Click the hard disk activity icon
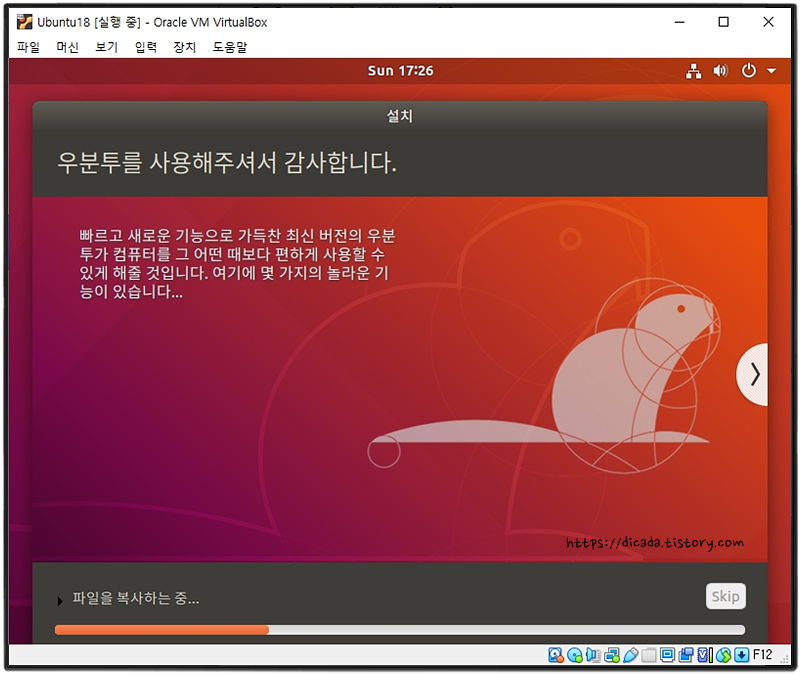Screen dimensions: 802x675 [555, 655]
